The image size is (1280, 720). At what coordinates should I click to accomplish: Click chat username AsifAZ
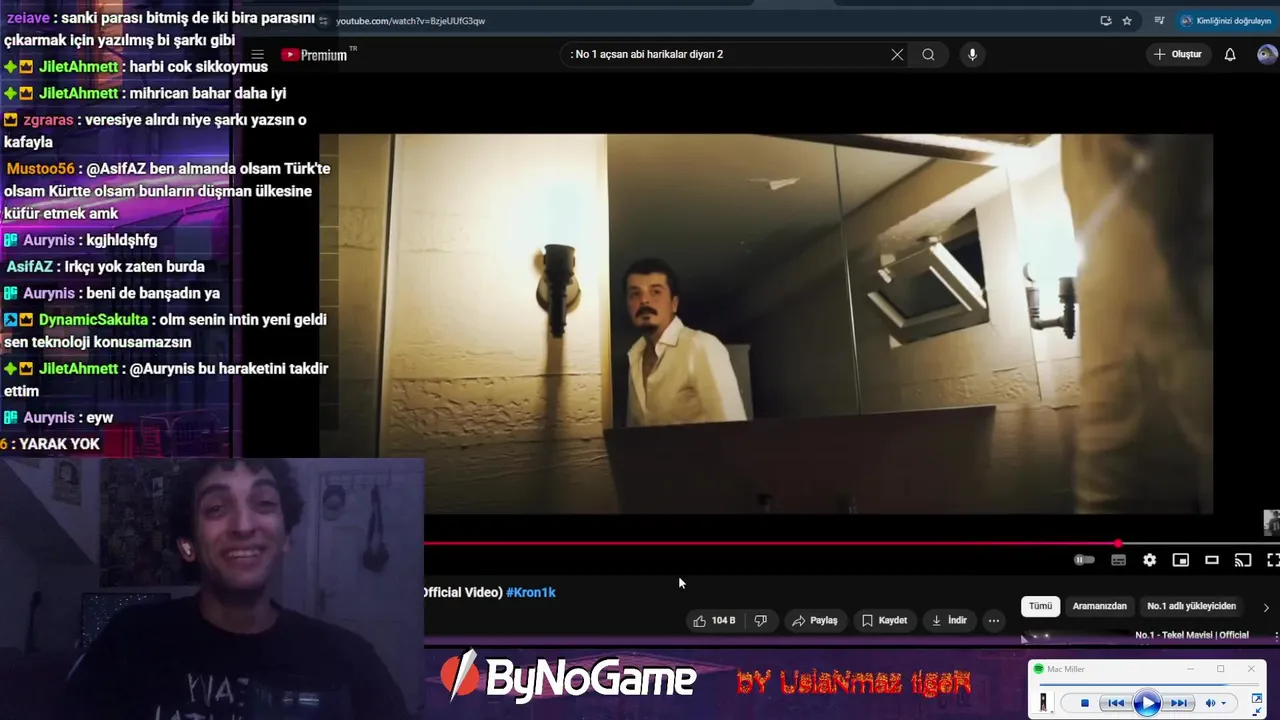[29, 267]
